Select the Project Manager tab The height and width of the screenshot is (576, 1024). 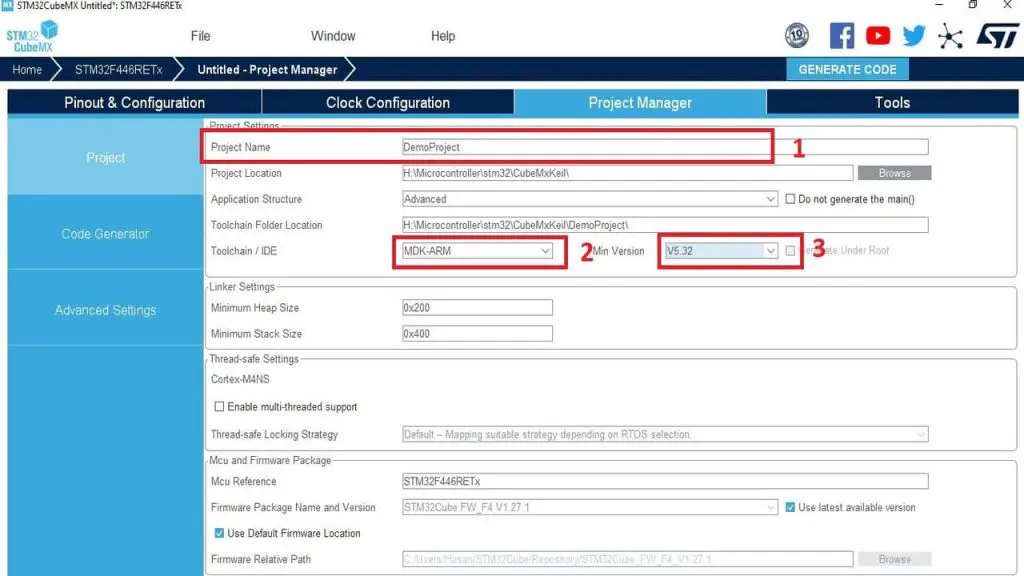click(640, 103)
